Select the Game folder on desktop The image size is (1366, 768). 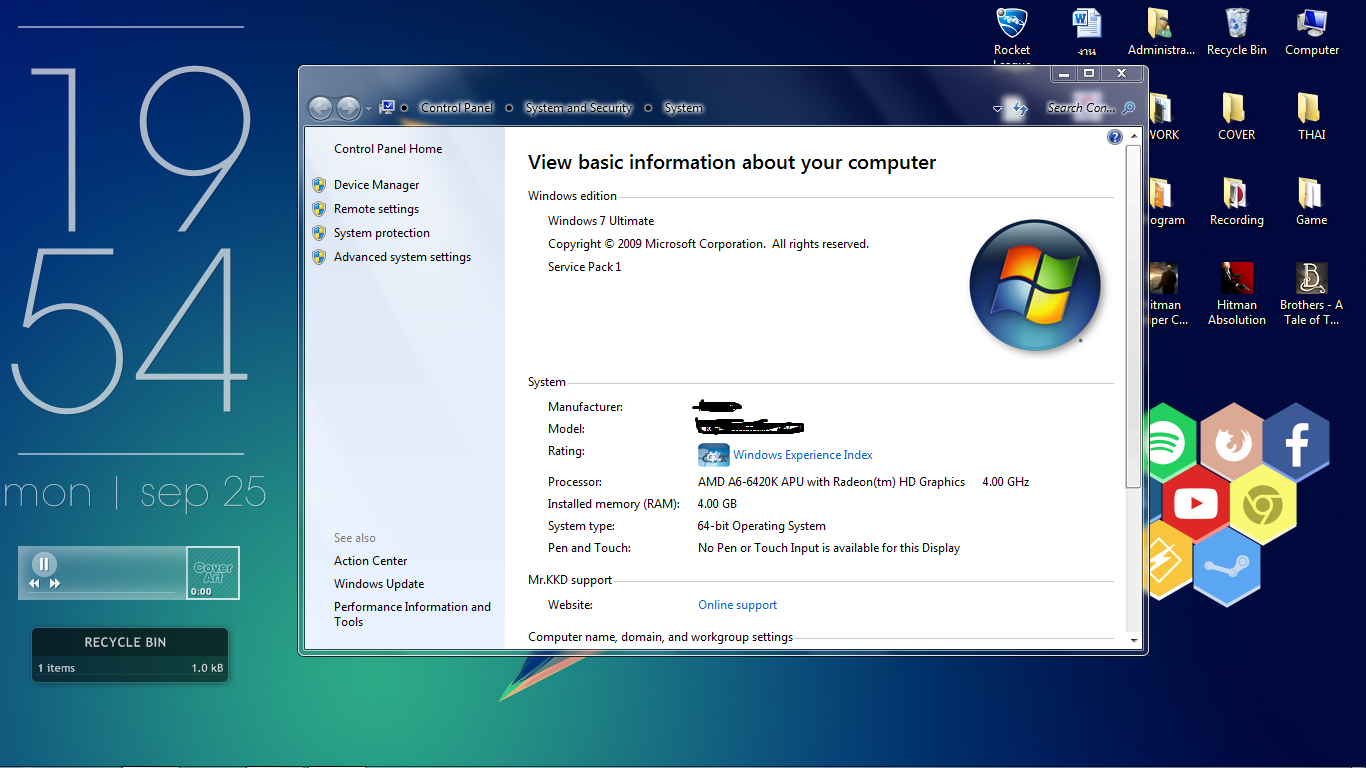[1311, 203]
